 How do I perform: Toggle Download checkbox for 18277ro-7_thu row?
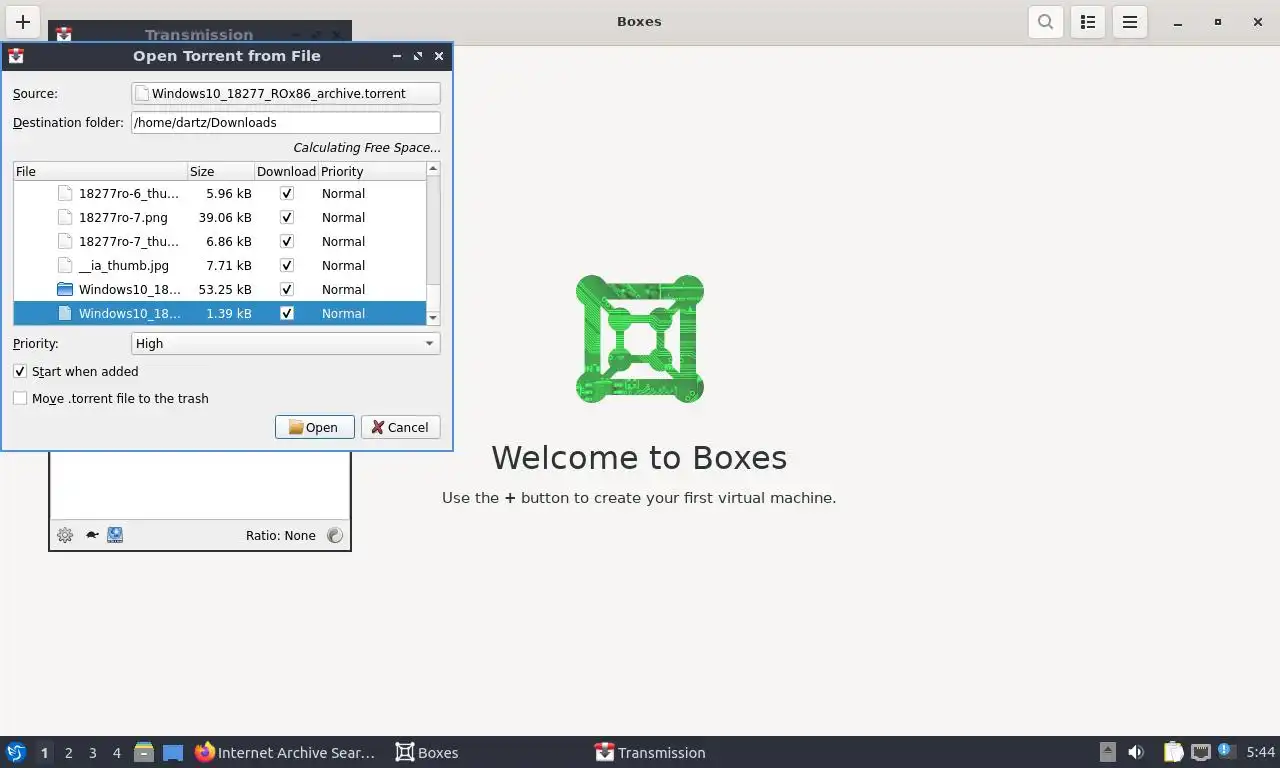(x=287, y=241)
